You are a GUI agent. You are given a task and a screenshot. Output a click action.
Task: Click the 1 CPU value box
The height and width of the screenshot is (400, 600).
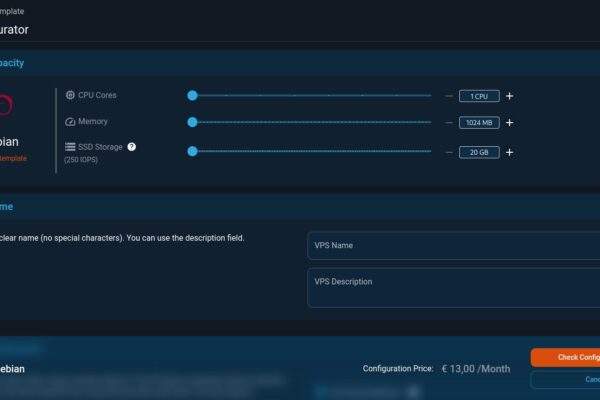tap(479, 96)
